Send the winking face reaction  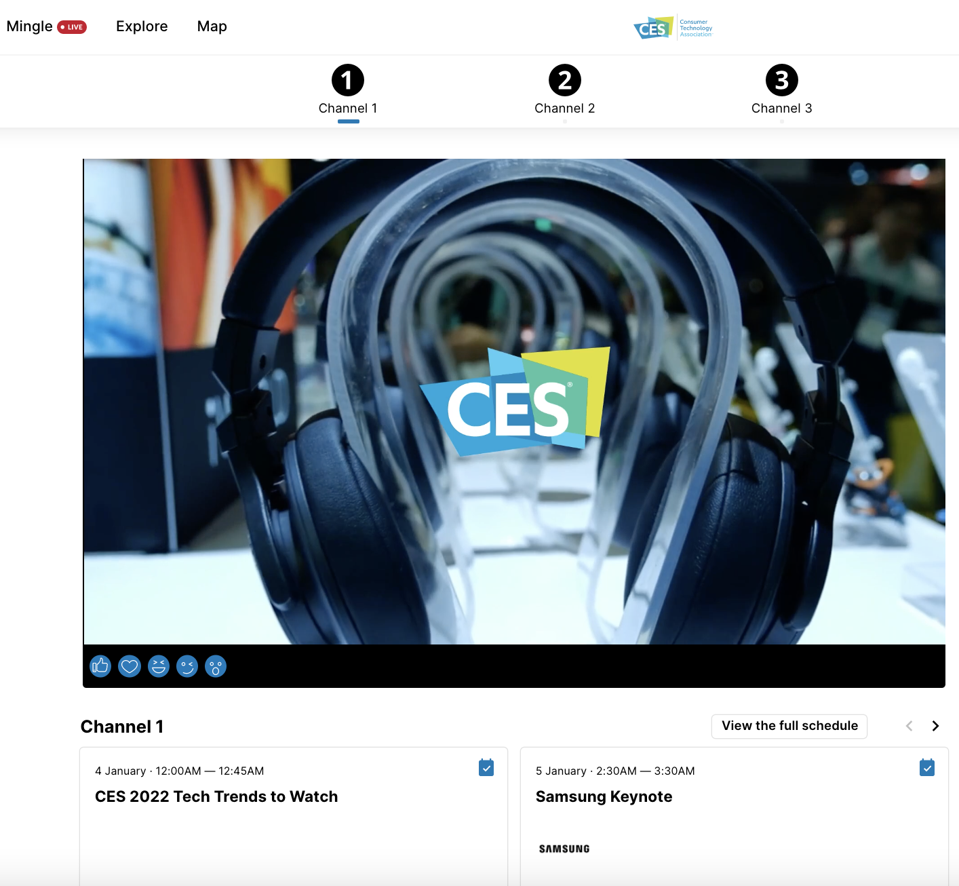pos(187,666)
